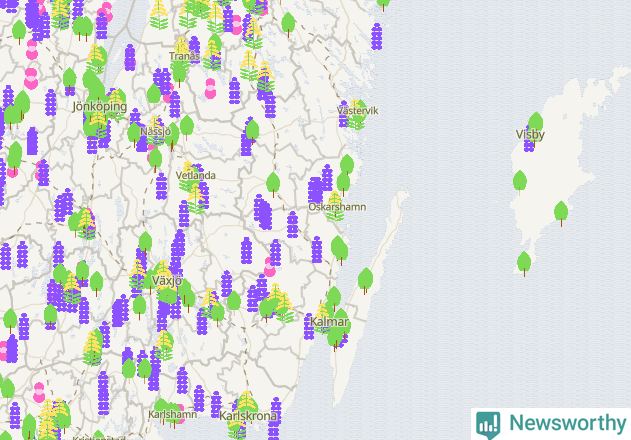
Task: Select the yellow tree marker below Vetlanda label
Action: [x=196, y=198]
